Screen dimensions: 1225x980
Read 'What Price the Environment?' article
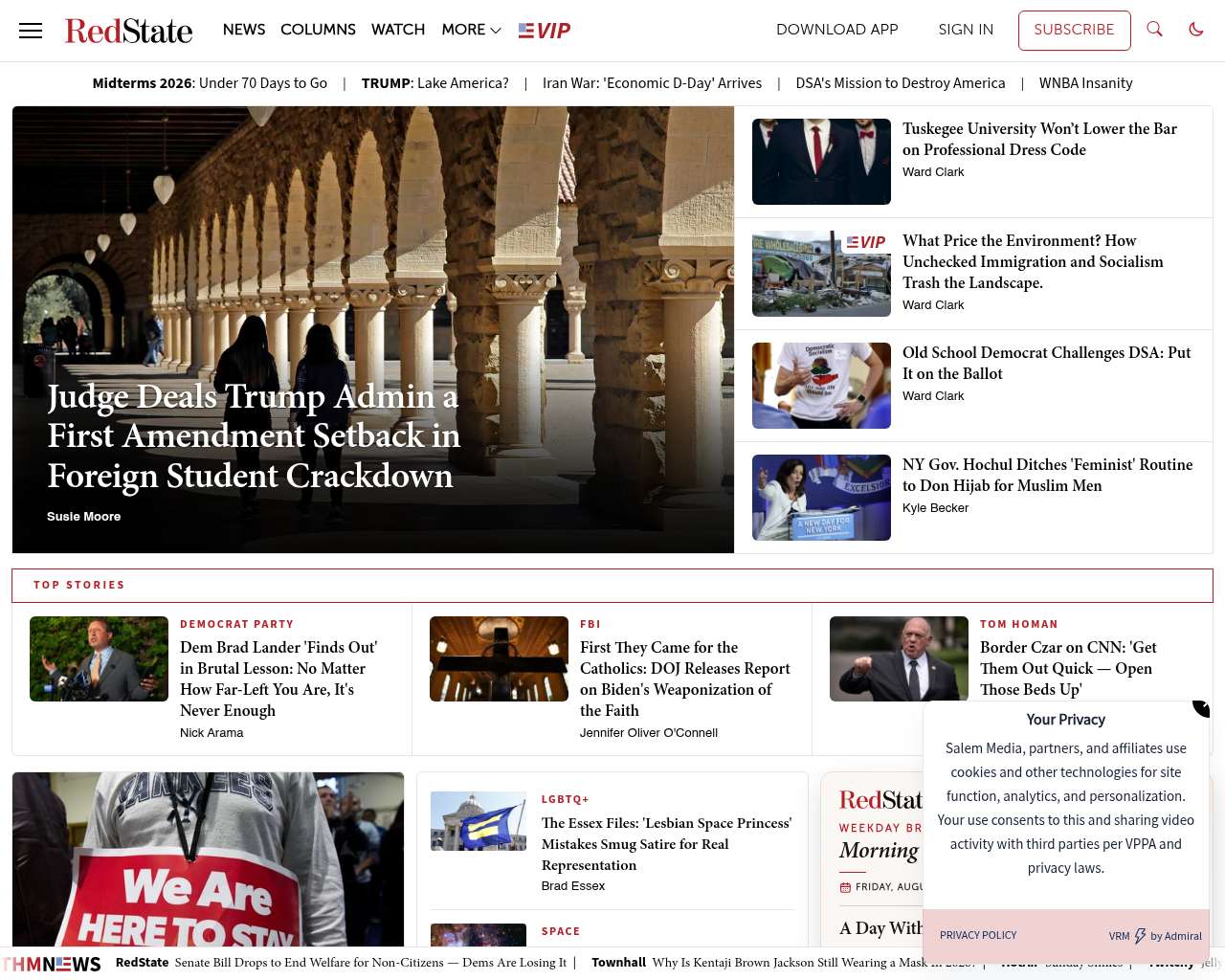pos(1033,261)
